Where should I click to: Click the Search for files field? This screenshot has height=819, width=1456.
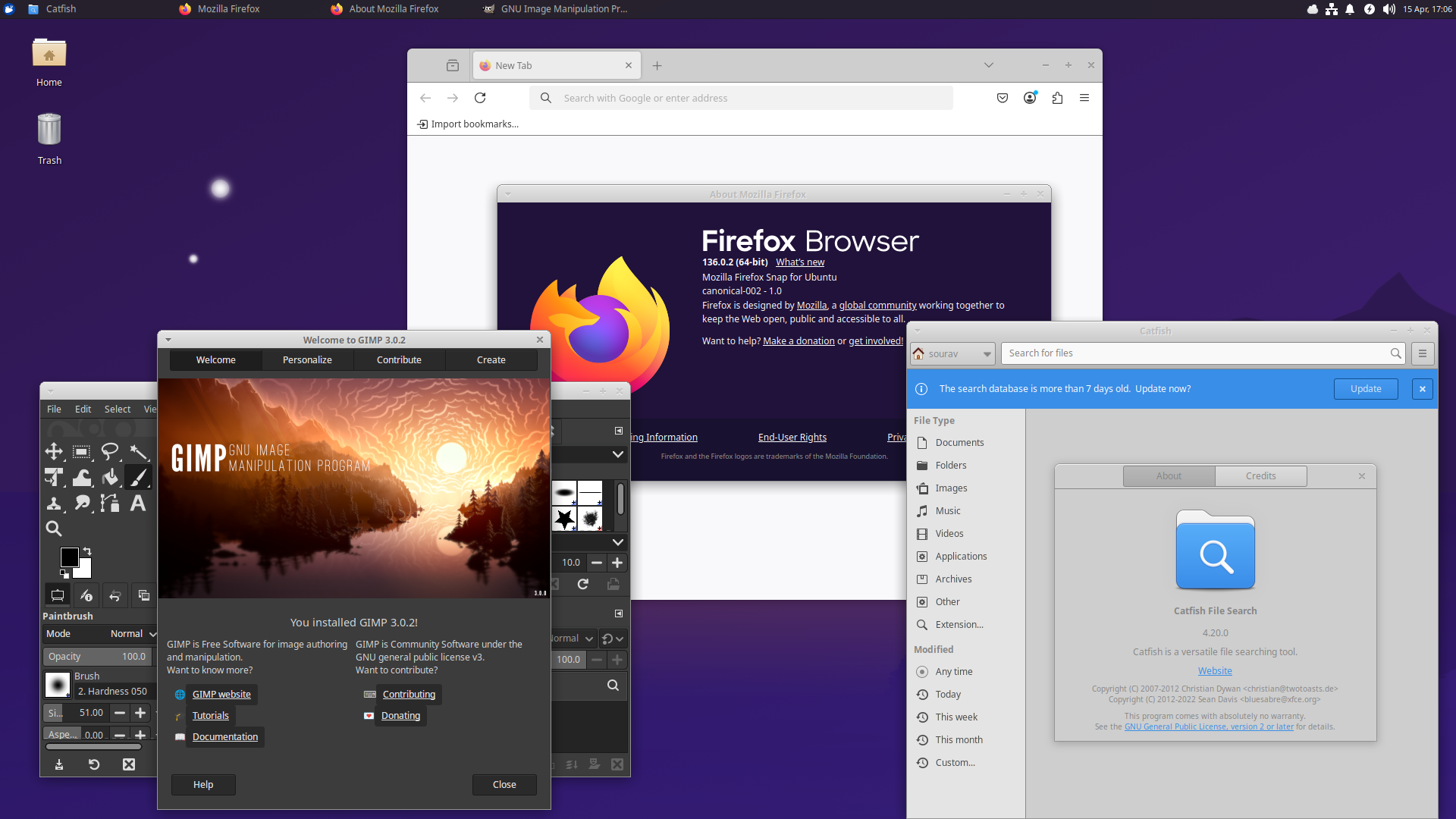[1198, 353]
